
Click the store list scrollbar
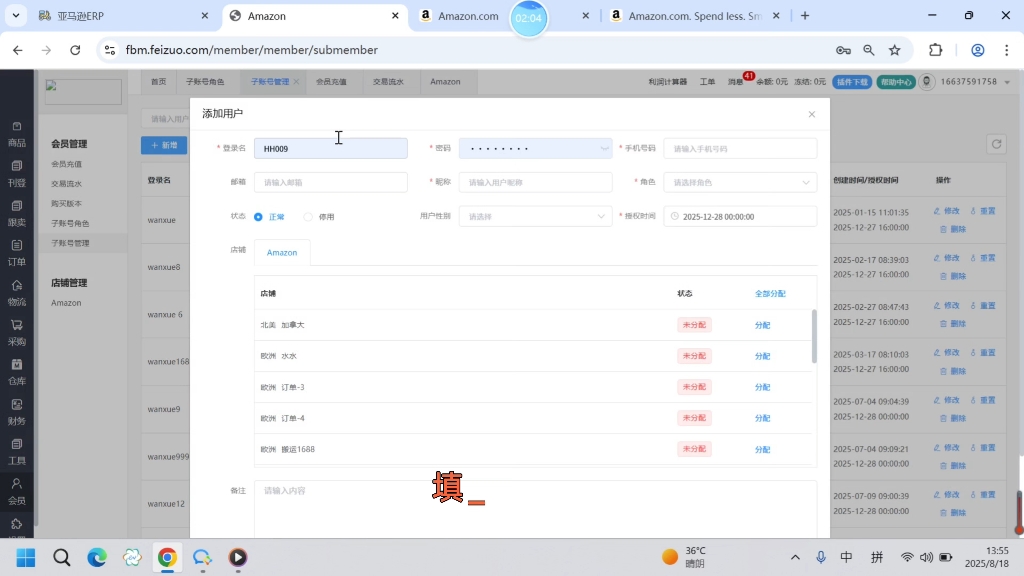pyautogui.click(x=814, y=336)
